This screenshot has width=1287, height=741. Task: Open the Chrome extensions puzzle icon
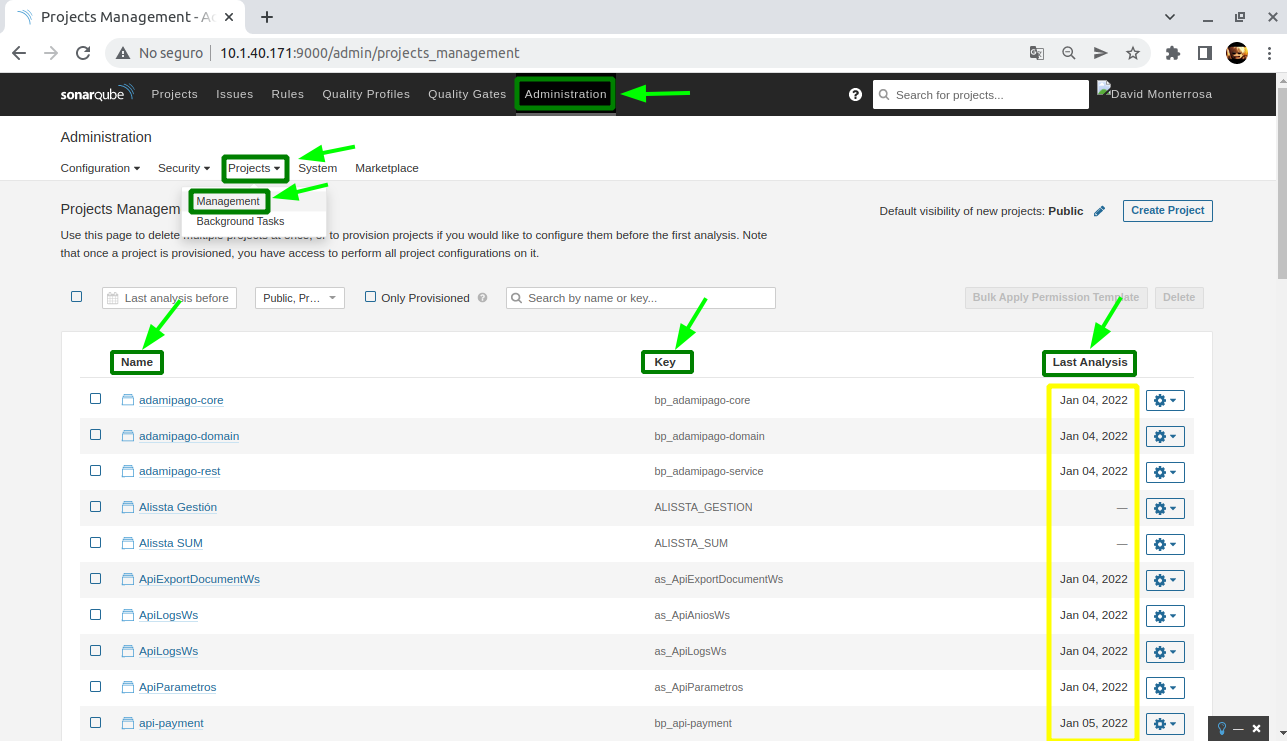pyautogui.click(x=1173, y=53)
